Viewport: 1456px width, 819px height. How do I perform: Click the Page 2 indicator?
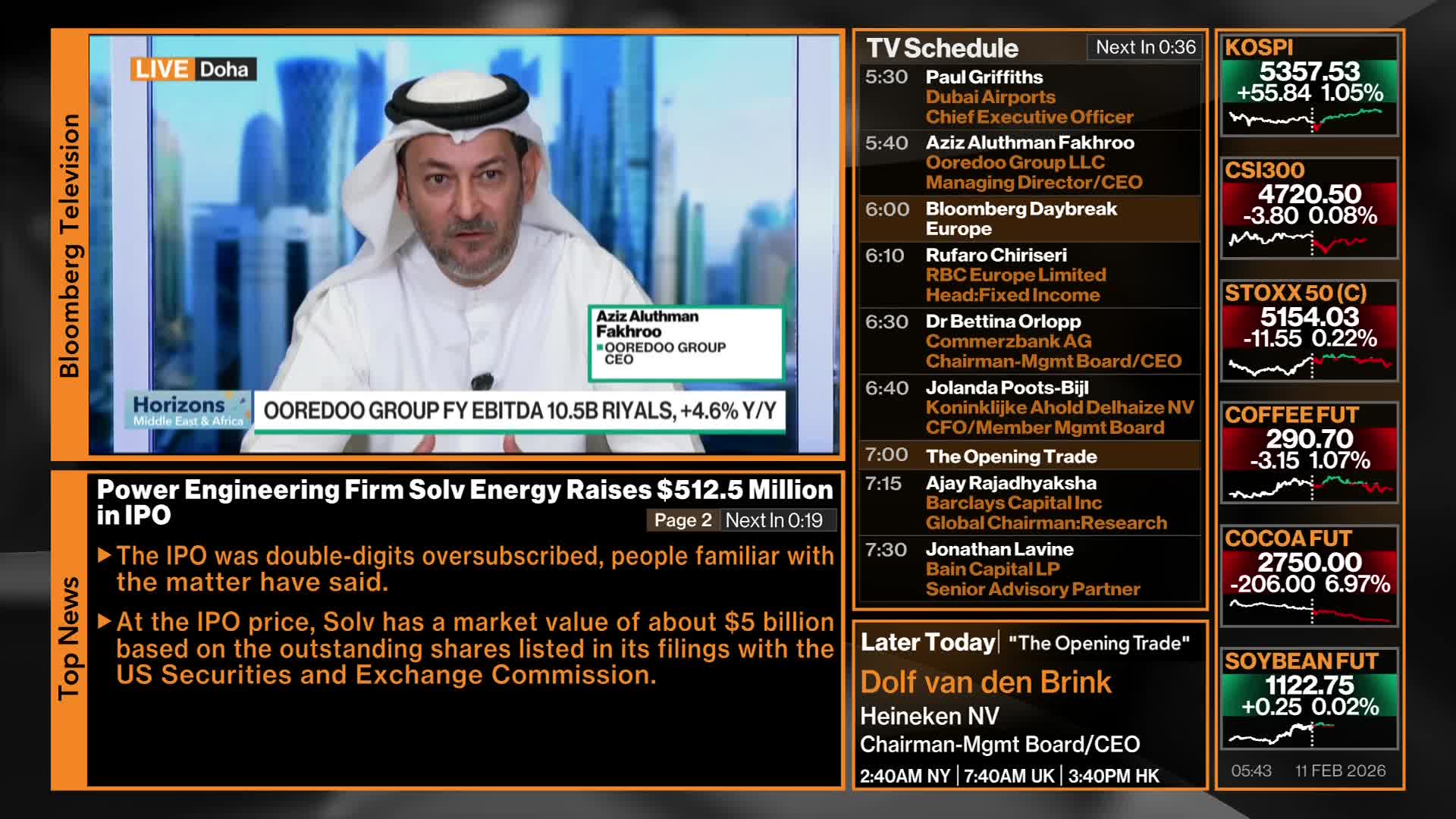[x=682, y=520]
